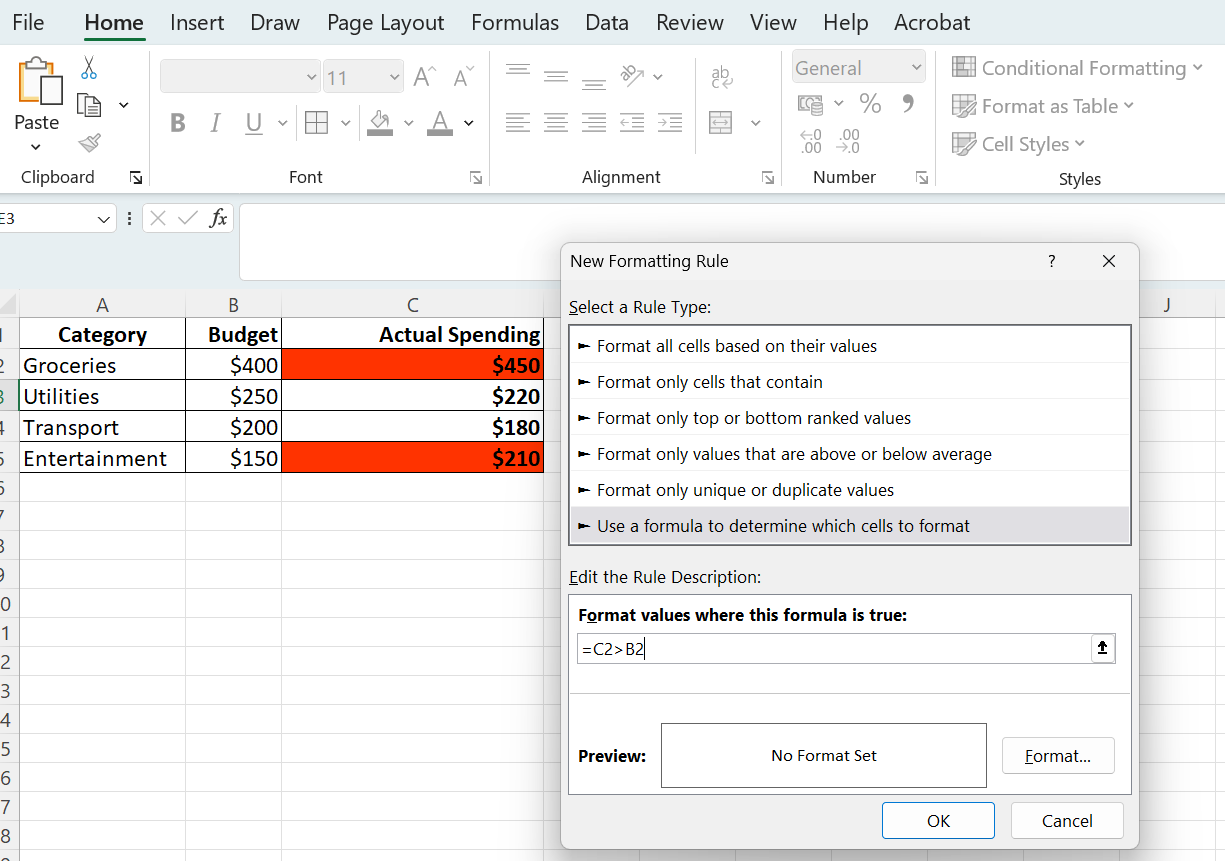Click the Wrap Text icon
This screenshot has height=861, width=1225.
721,77
